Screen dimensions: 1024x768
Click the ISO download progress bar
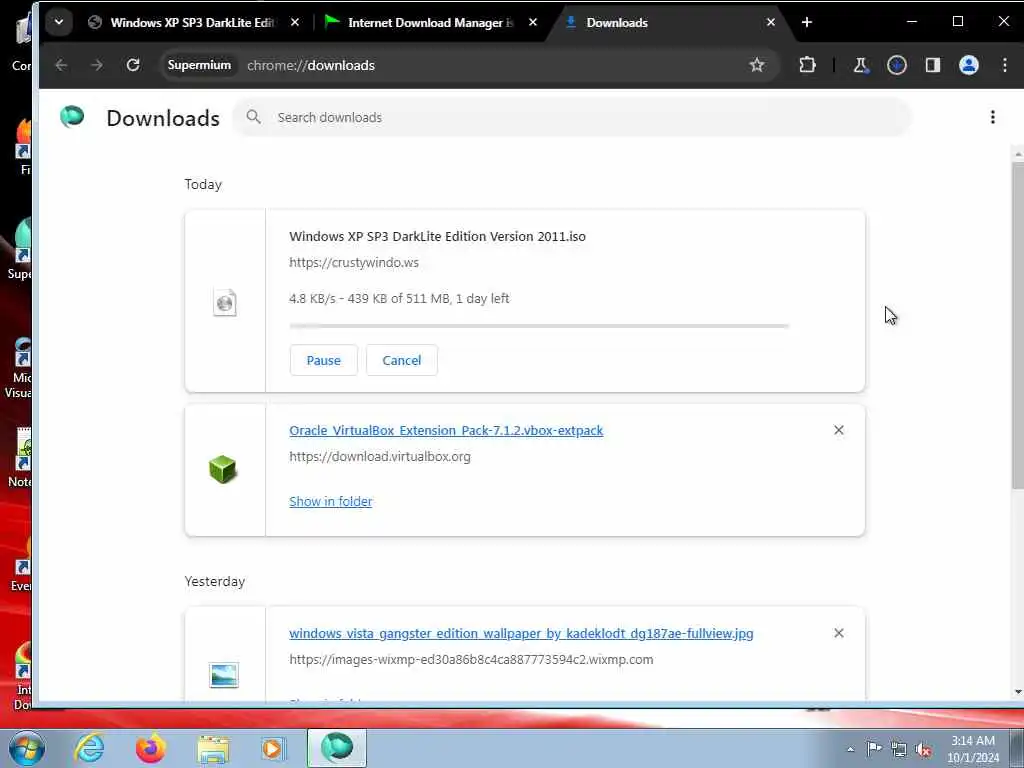tap(539, 325)
